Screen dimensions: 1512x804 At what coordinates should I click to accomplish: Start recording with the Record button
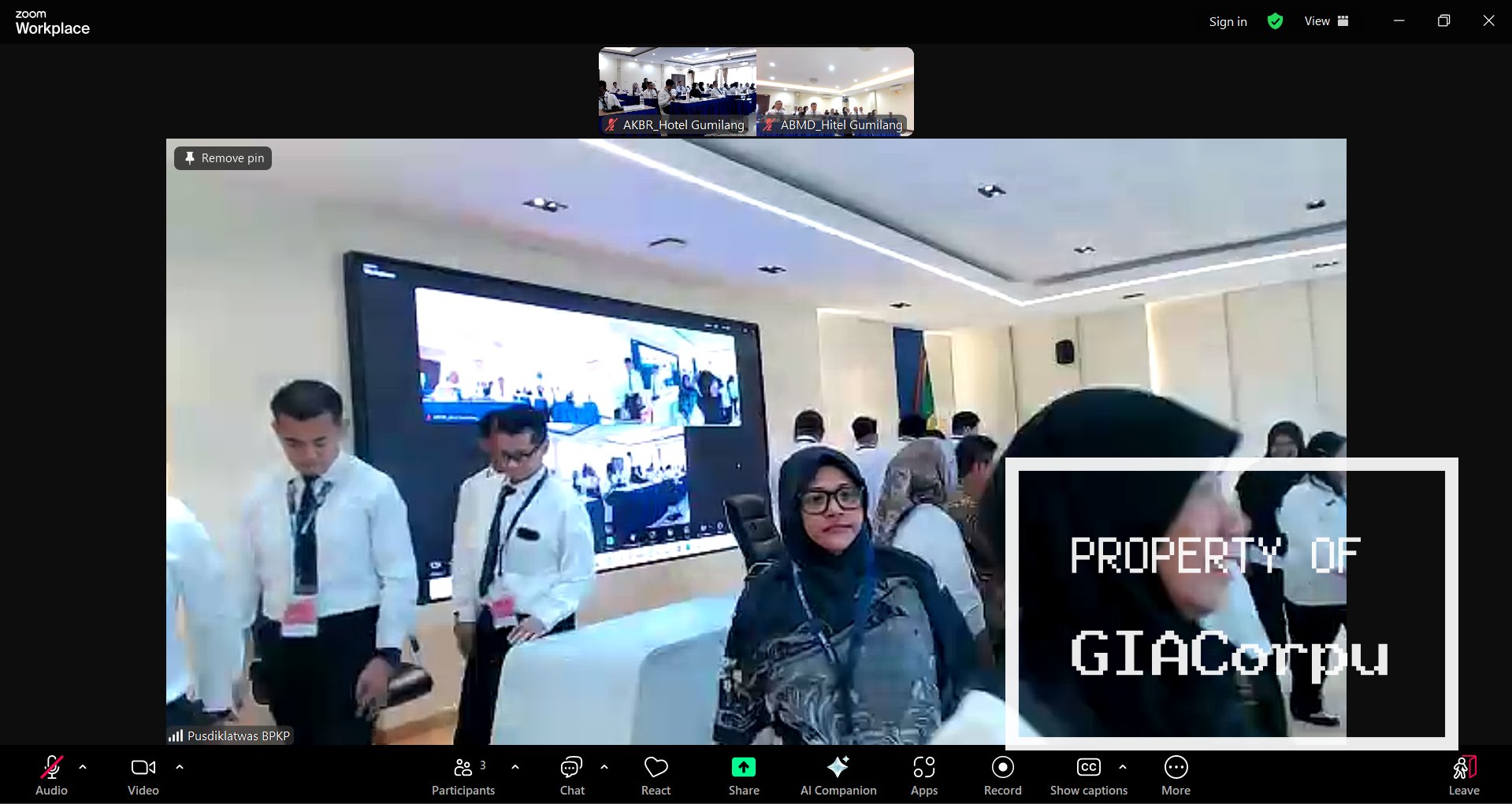point(1002,775)
